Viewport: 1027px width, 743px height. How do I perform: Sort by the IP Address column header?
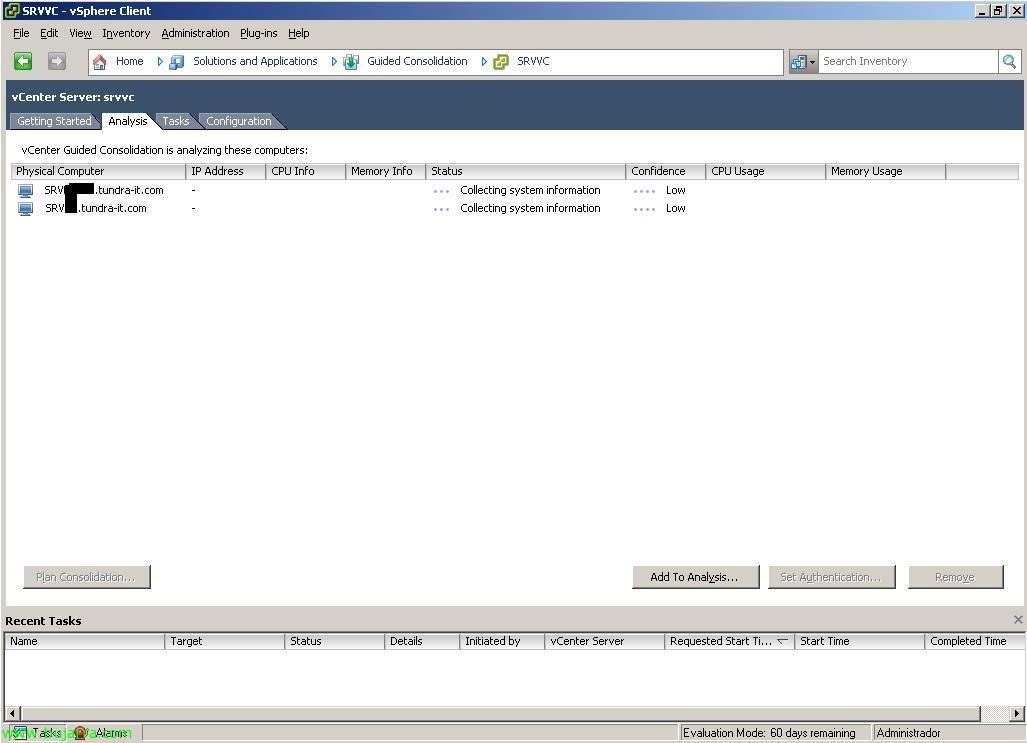[x=225, y=171]
